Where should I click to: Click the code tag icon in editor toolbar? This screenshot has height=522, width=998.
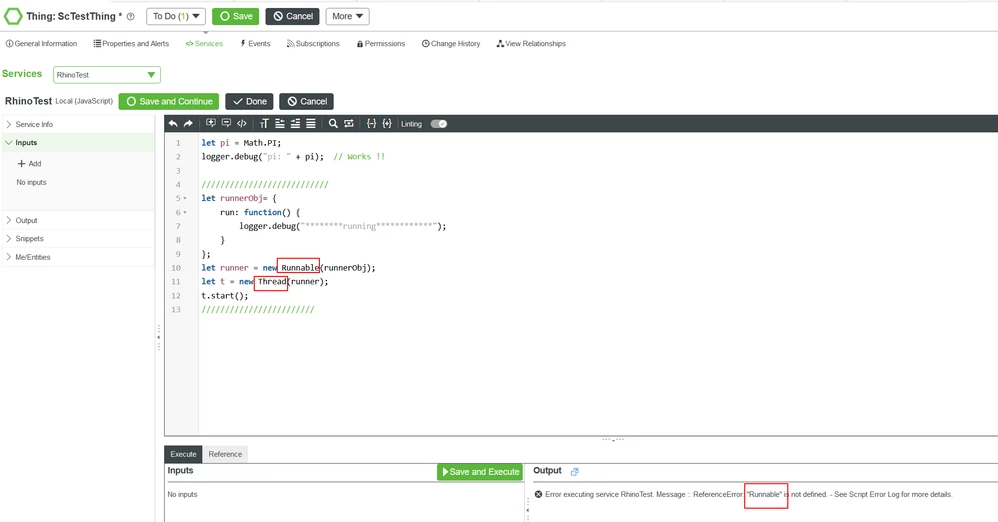click(x=242, y=123)
